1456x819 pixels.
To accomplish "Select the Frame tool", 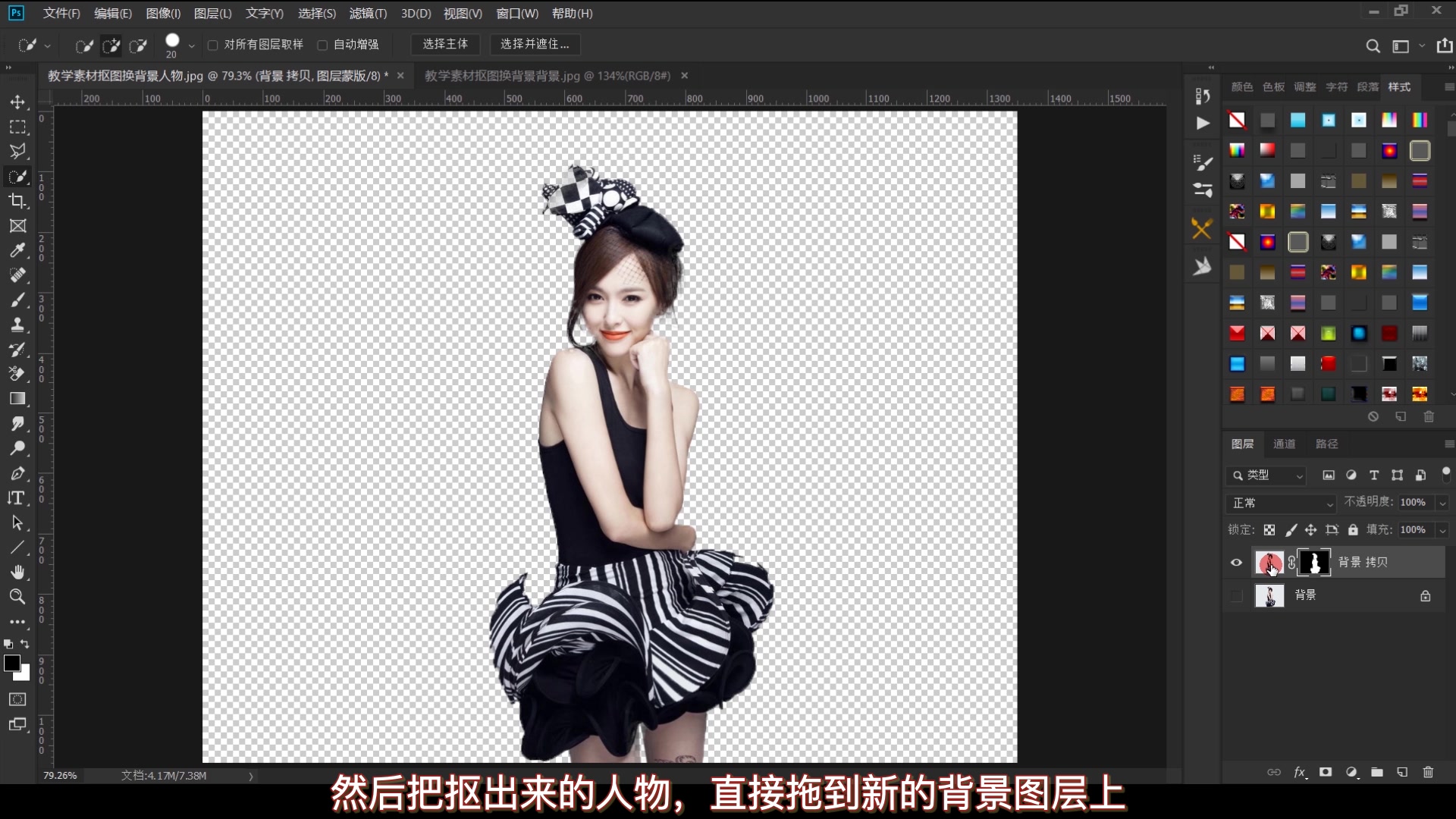I will [x=17, y=226].
